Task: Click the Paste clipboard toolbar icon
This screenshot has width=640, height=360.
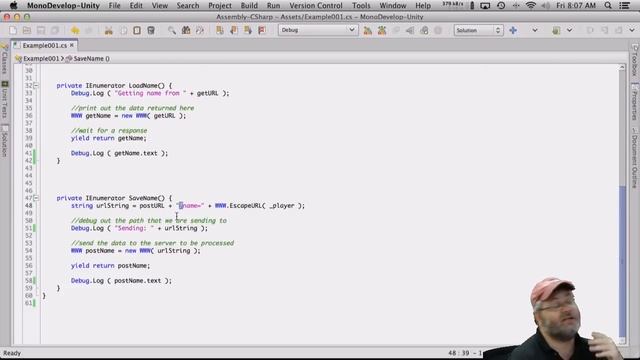Action: [137, 30]
